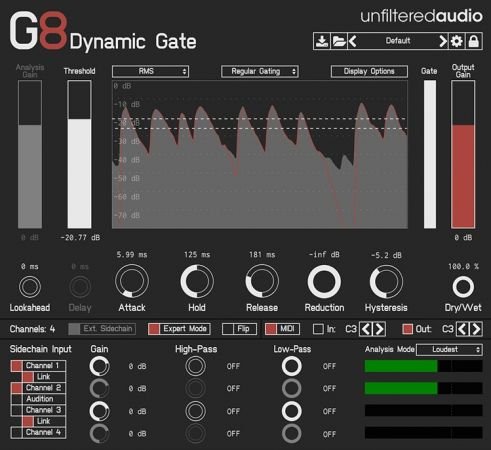Toggle Ext. Sidechain switch

click(x=102, y=329)
